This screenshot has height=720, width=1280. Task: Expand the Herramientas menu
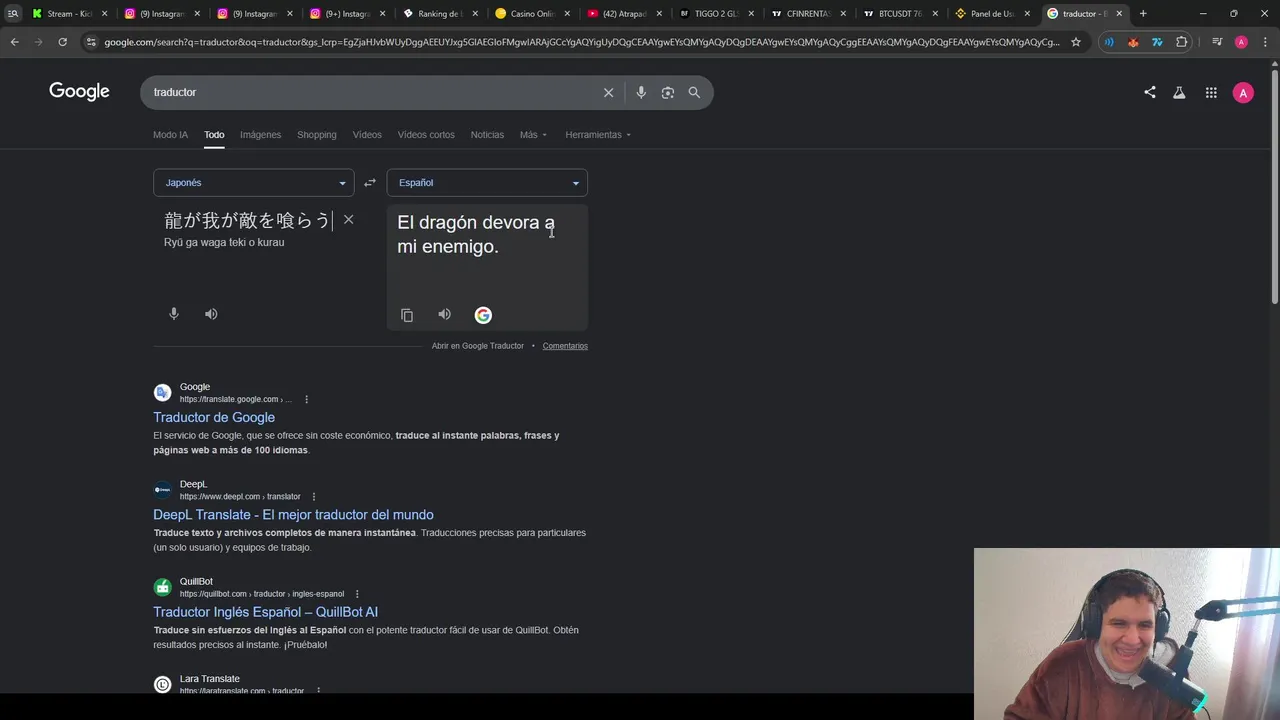598,135
